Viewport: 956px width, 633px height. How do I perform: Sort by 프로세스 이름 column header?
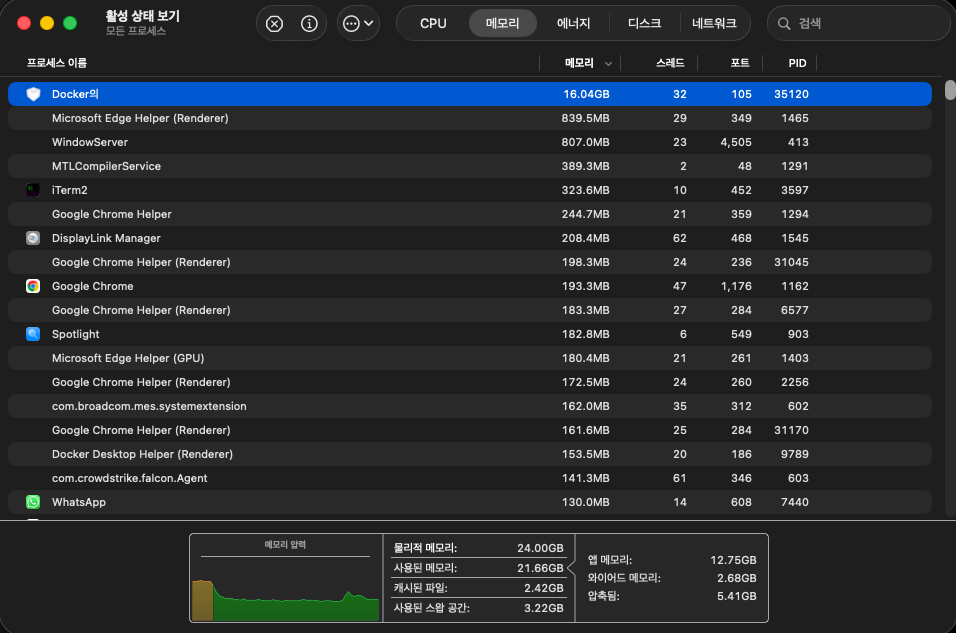57,63
